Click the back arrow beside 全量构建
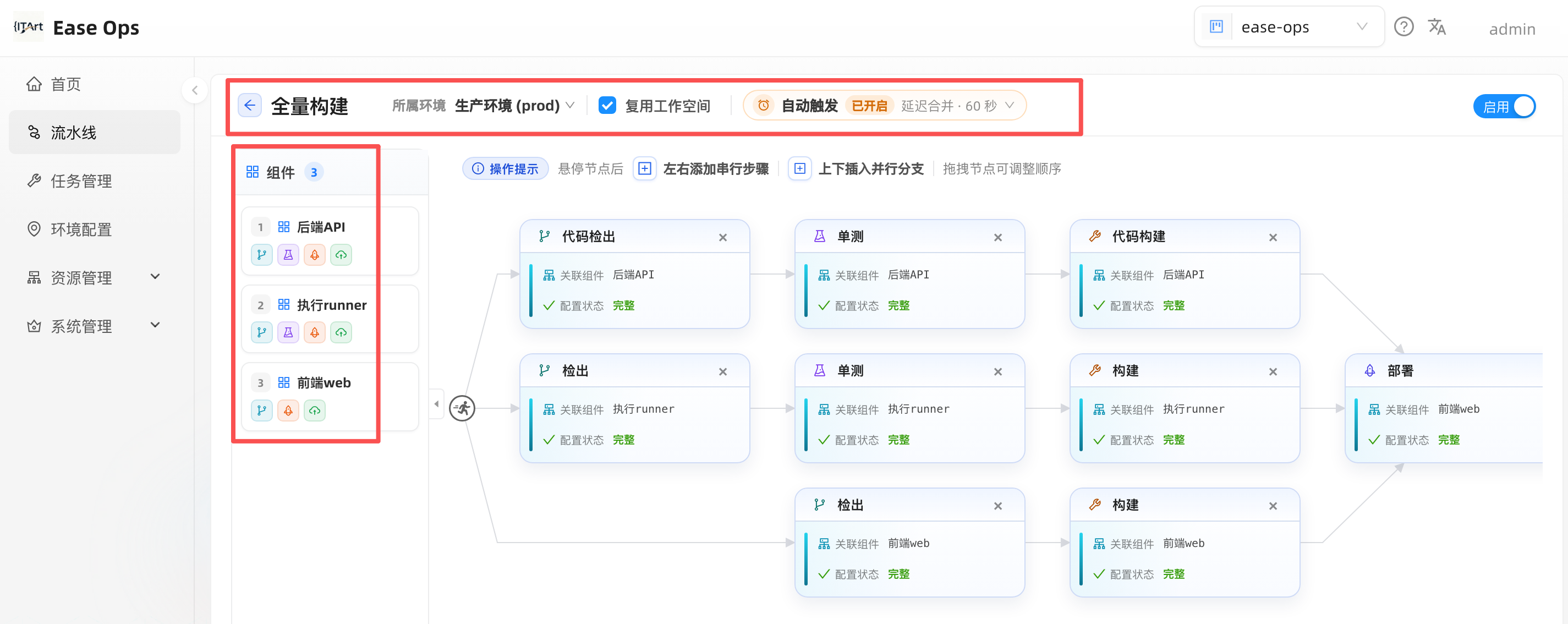Screen dimensions: 1568x624 pyautogui.click(x=250, y=105)
